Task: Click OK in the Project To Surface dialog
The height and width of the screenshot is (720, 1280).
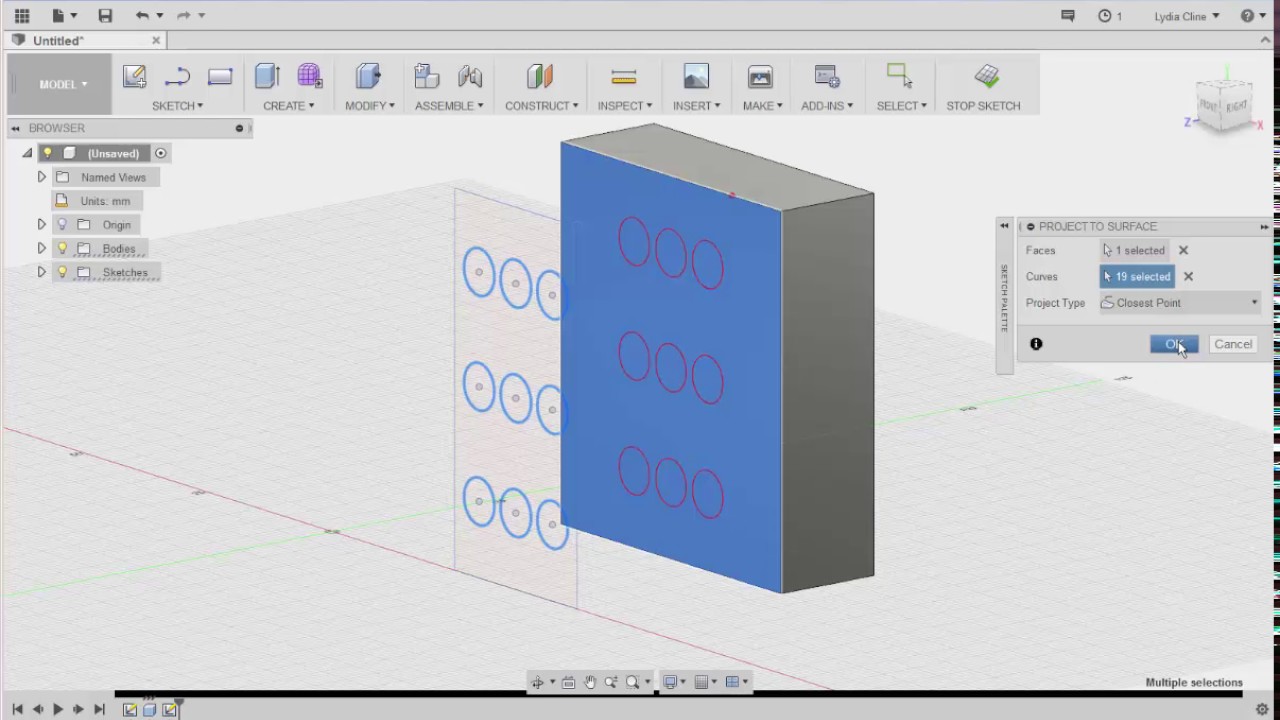Action: 1174,343
